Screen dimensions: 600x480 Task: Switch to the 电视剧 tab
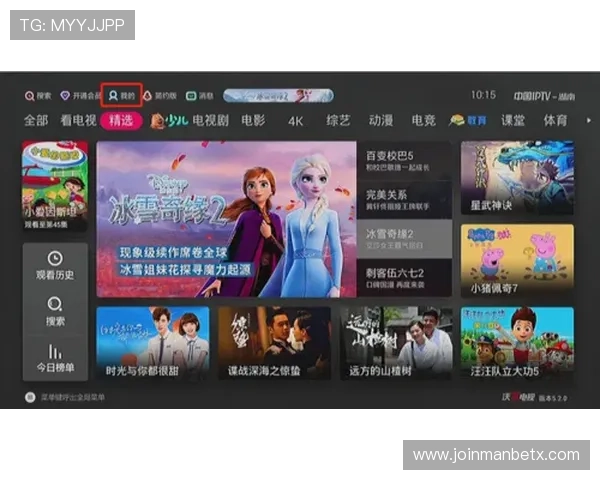click(x=210, y=121)
